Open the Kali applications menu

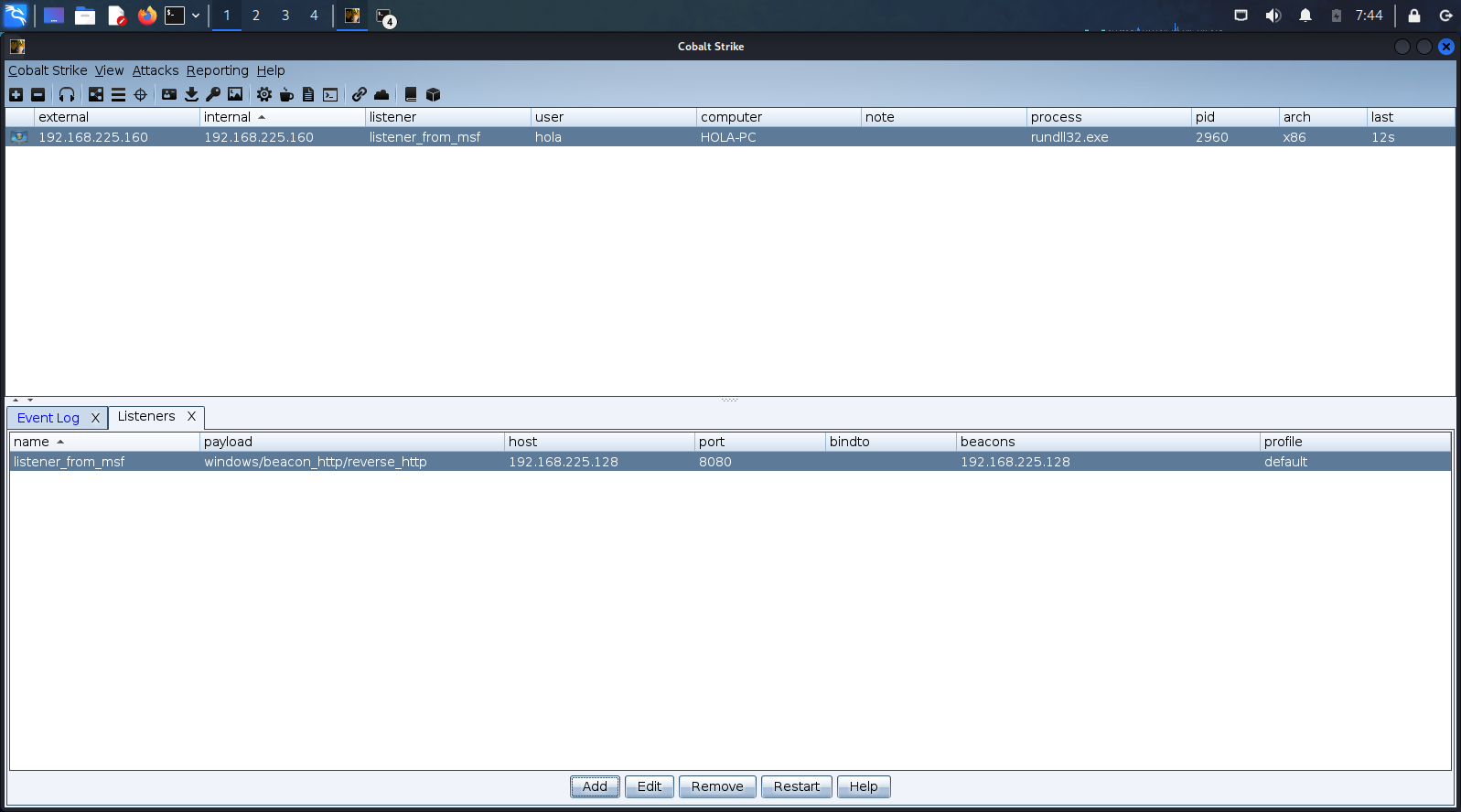[x=16, y=16]
